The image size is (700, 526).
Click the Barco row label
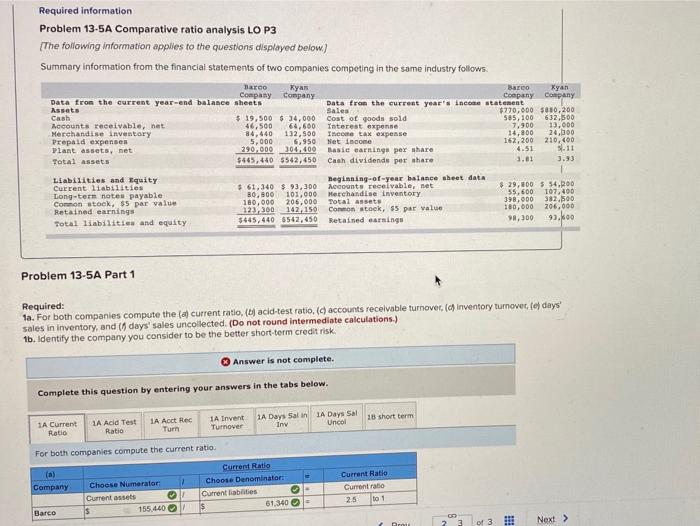coord(45,513)
